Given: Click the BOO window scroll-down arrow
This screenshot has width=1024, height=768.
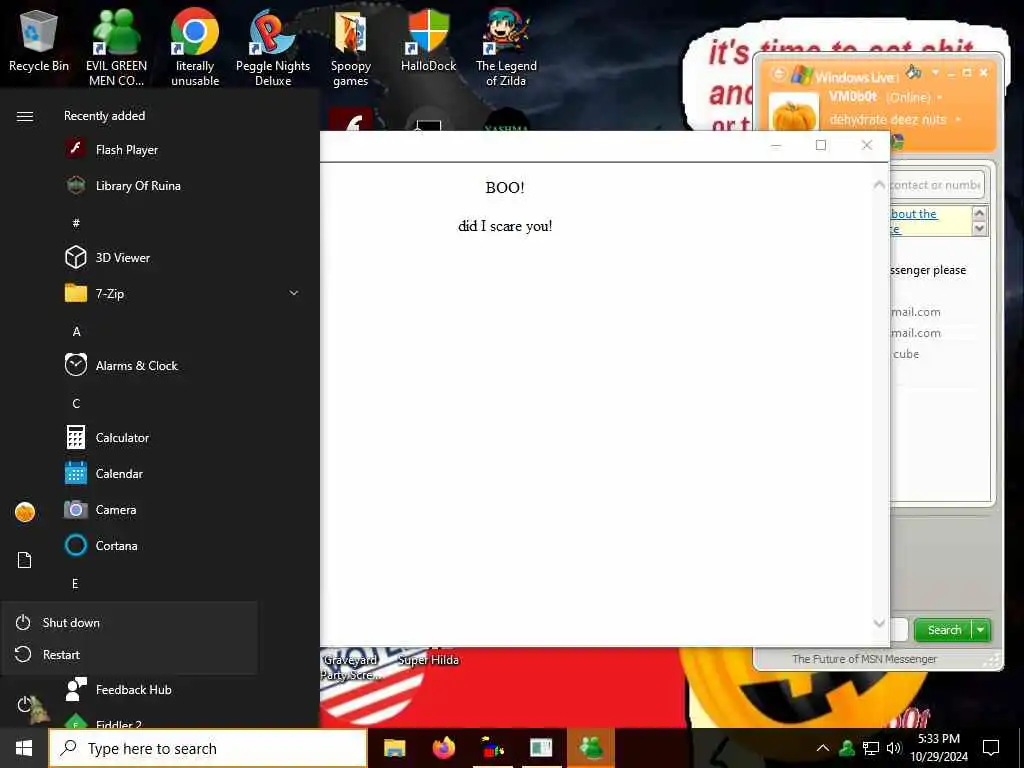Looking at the screenshot, I should tap(879, 623).
